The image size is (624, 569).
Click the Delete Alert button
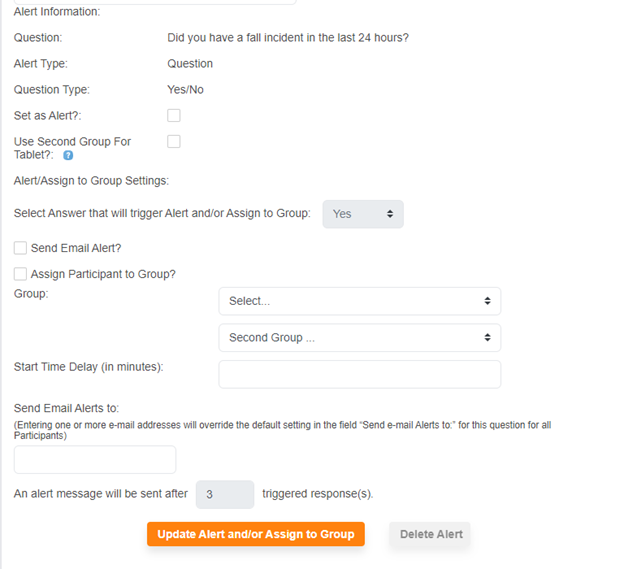[431, 534]
